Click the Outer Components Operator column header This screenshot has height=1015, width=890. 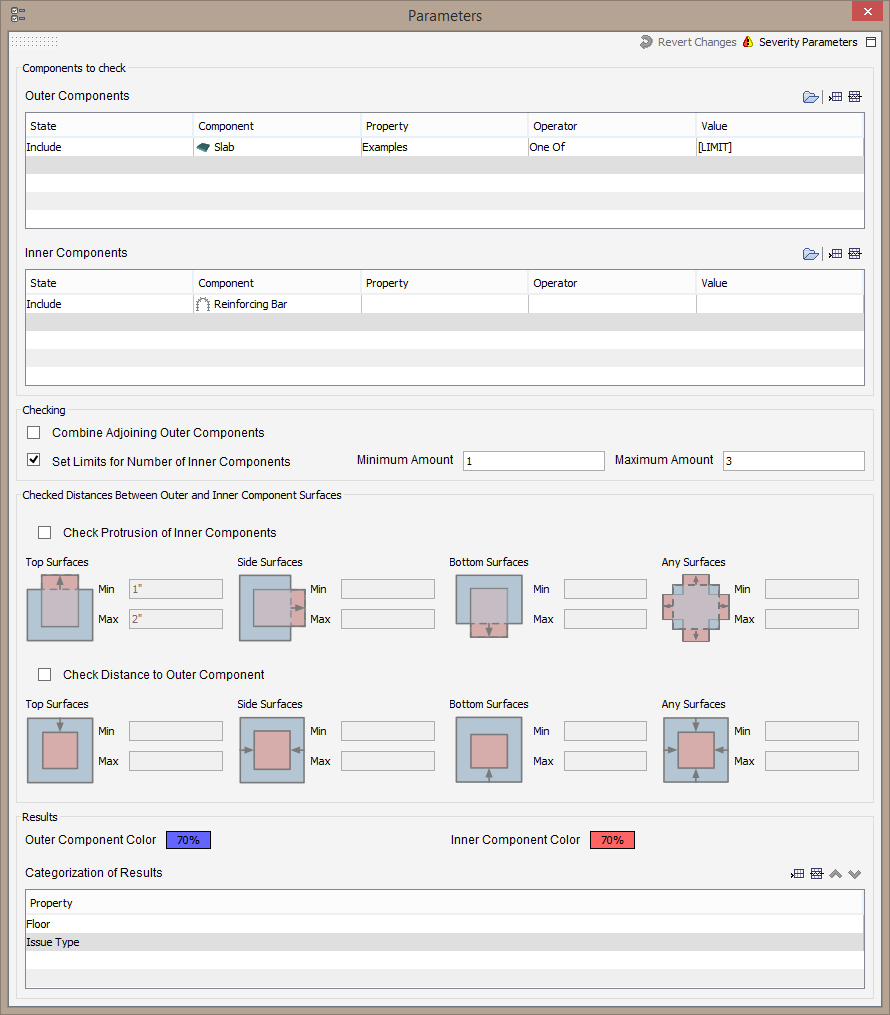point(612,126)
